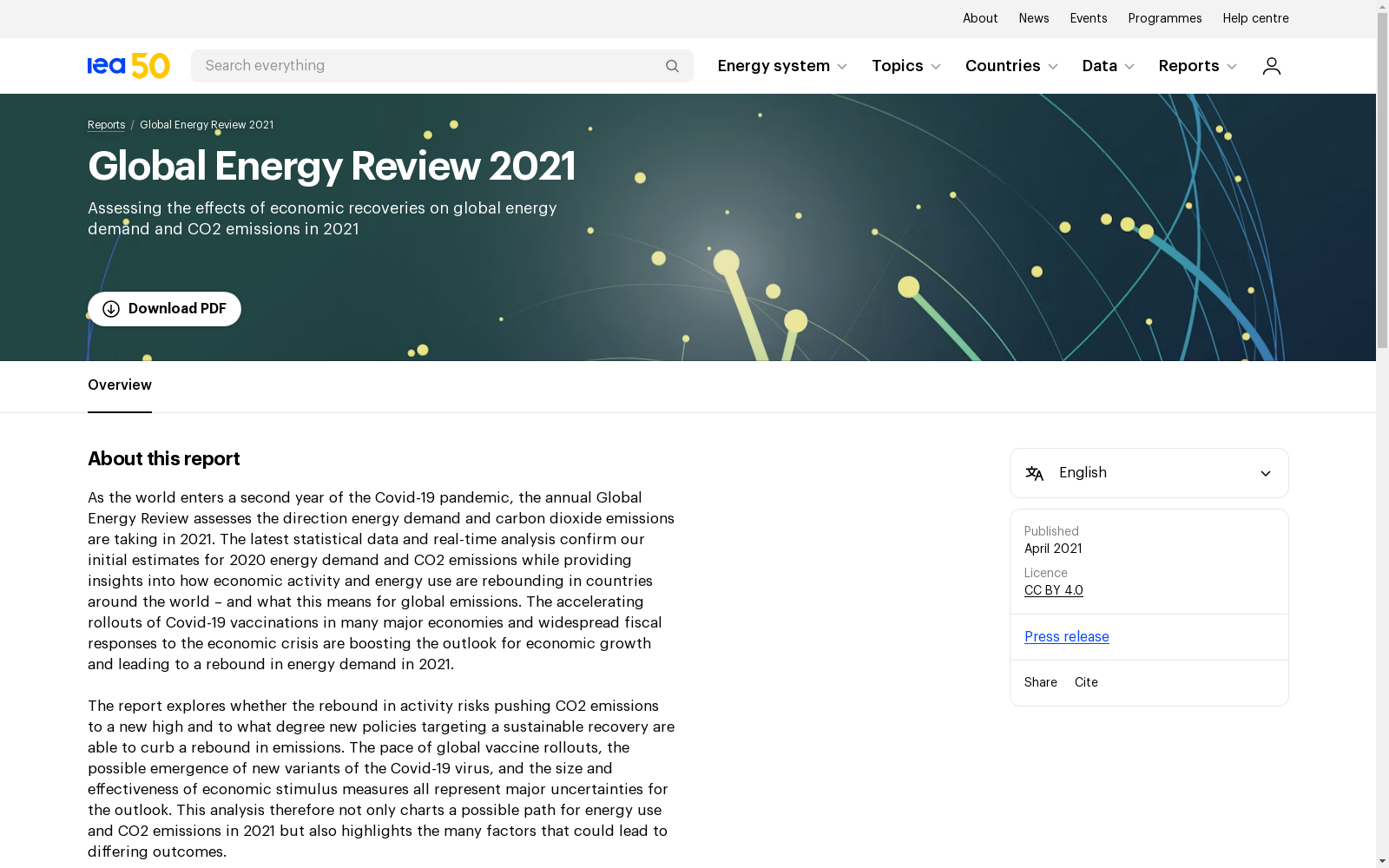This screenshot has height=868, width=1389.
Task: Click the April 2021 published date
Action: click(1053, 549)
